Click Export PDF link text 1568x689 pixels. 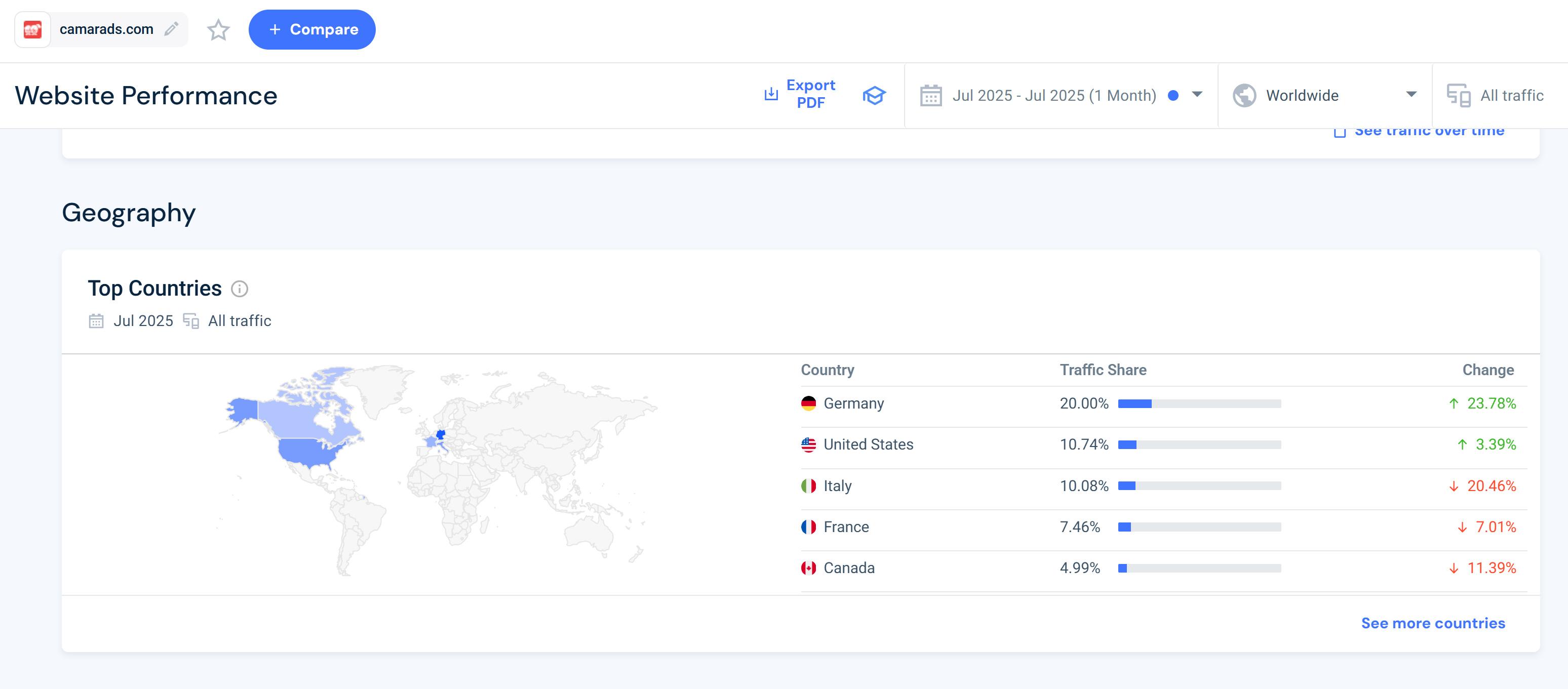click(x=810, y=94)
